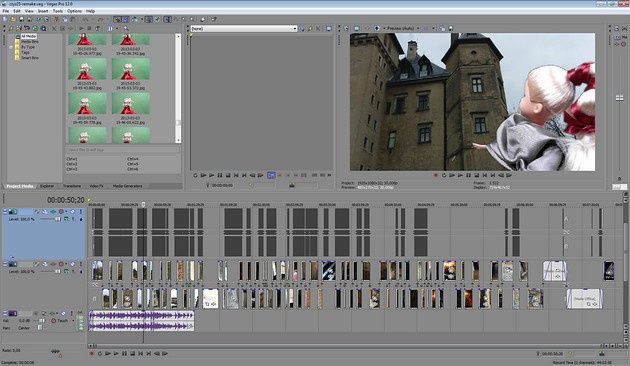Open the Insert menu
The width and height of the screenshot is (630, 366).
point(43,11)
